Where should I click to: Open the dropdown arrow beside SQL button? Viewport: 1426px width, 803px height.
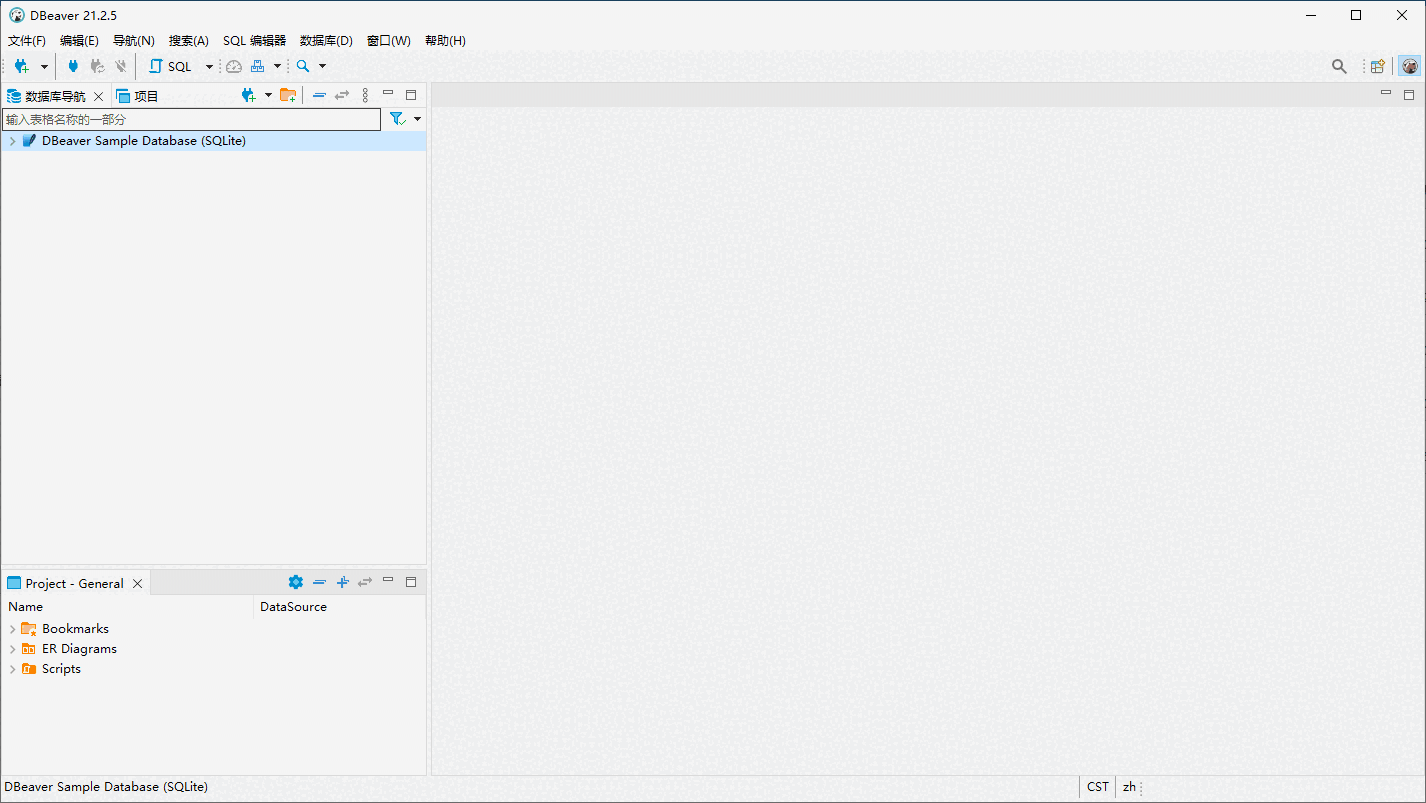click(209, 67)
